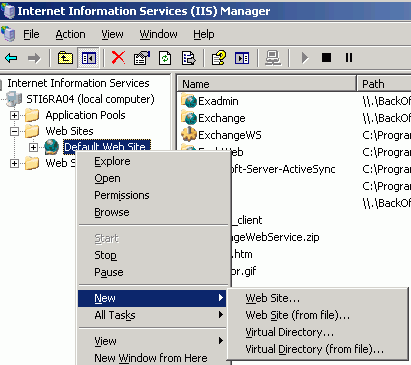This screenshot has width=411, height=365.
Task: Click the Stop item square icon
Action: point(326,58)
